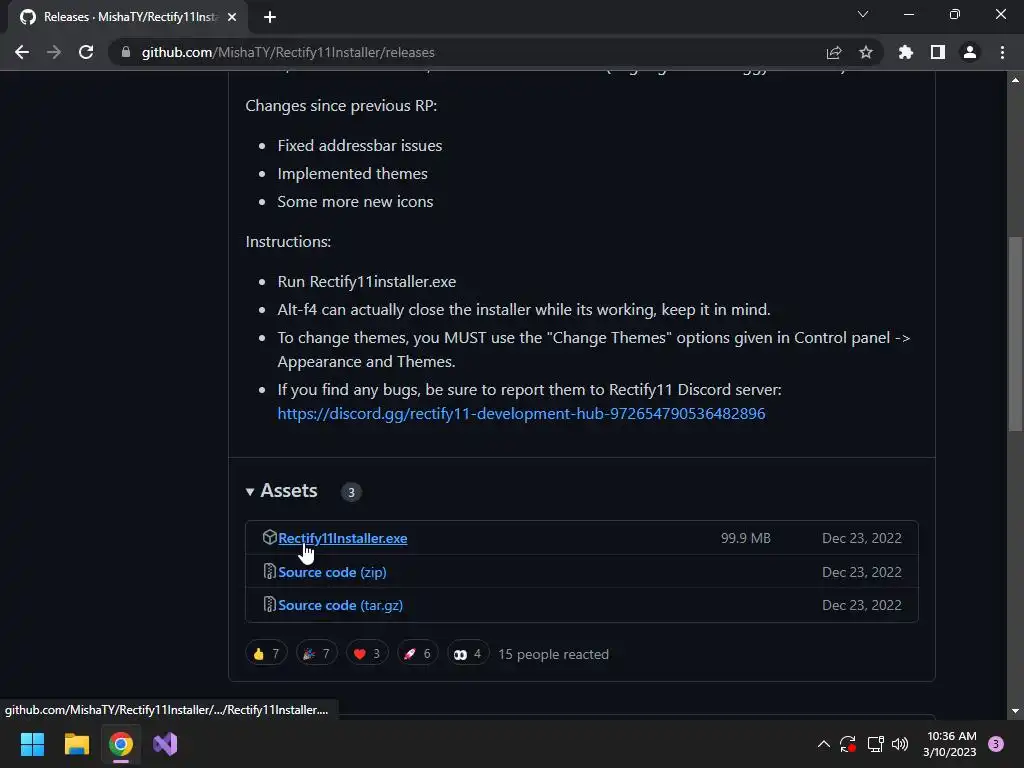Collapse the Assets section triangle
Image resolution: width=1024 pixels, height=768 pixels.
click(249, 492)
